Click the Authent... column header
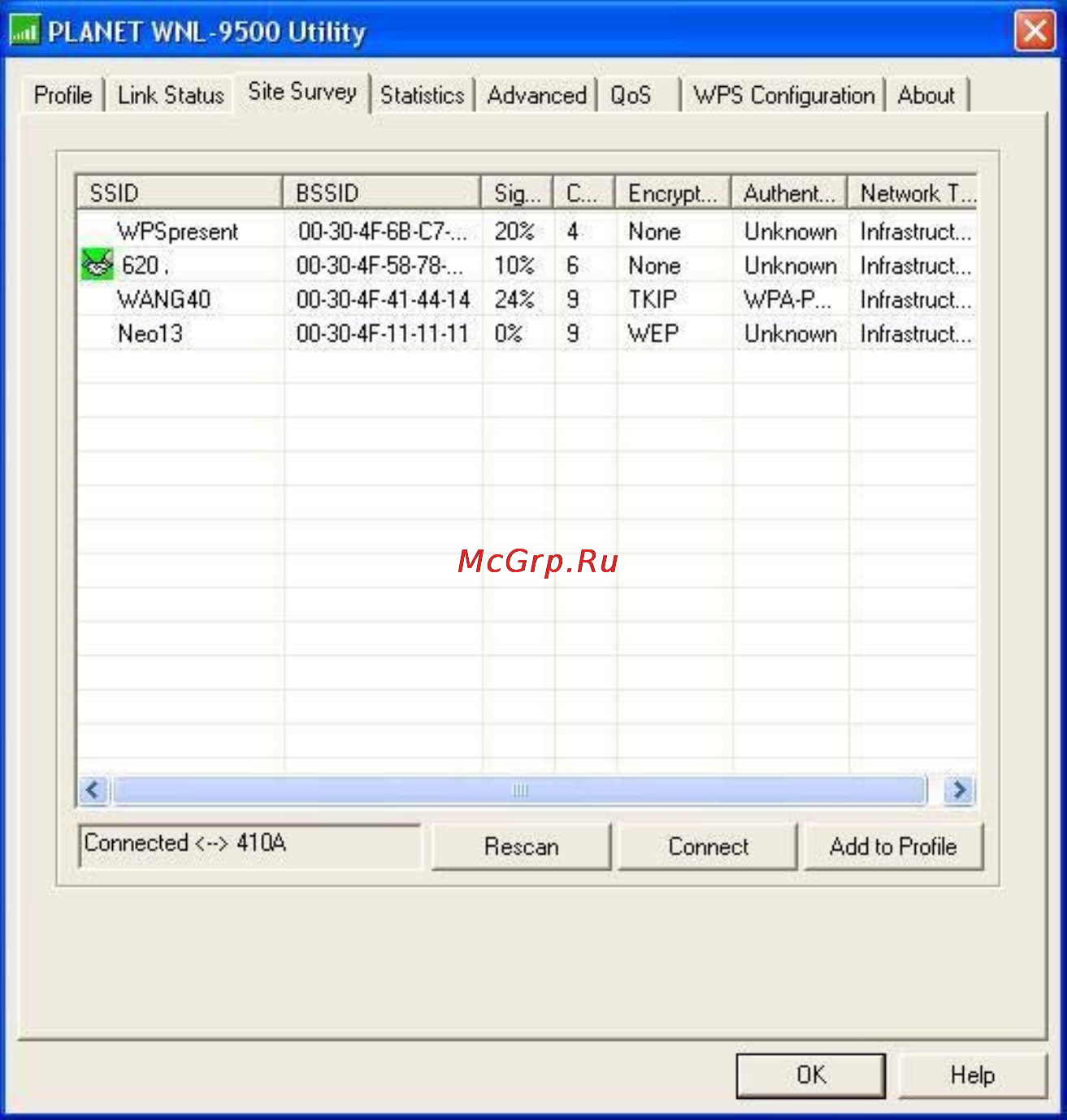Image resolution: width=1067 pixels, height=1120 pixels. pos(789,193)
